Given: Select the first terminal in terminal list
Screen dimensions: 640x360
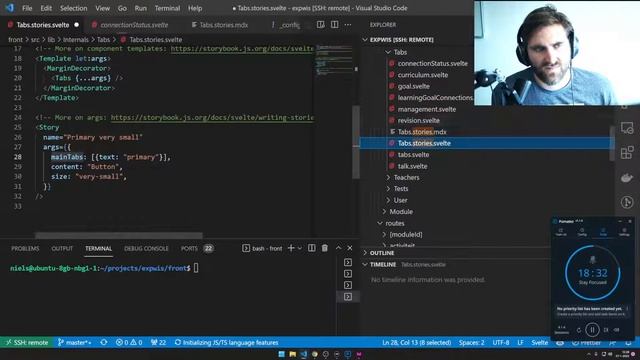Looking at the screenshot, I should click(348, 262).
